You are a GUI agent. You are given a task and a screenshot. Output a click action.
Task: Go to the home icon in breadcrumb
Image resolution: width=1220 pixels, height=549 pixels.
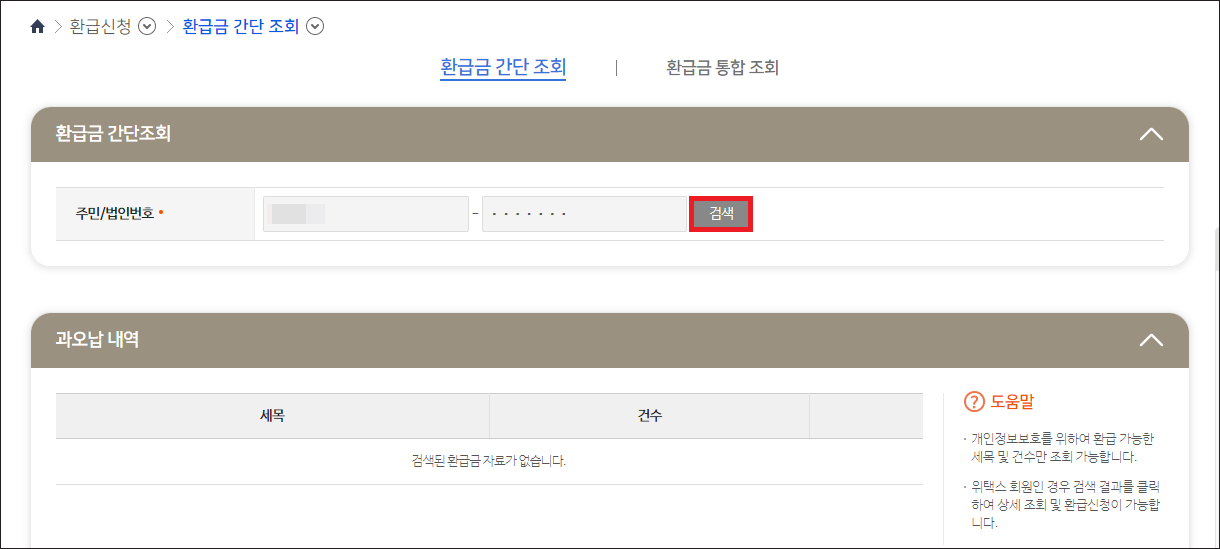point(38,27)
